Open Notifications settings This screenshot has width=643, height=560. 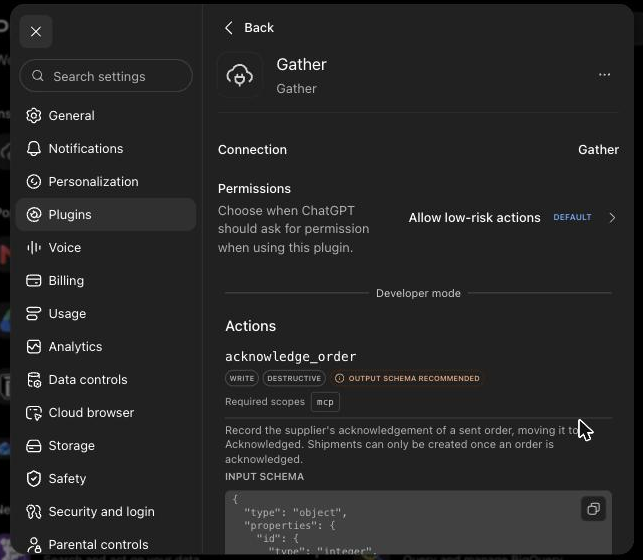pos(106,149)
